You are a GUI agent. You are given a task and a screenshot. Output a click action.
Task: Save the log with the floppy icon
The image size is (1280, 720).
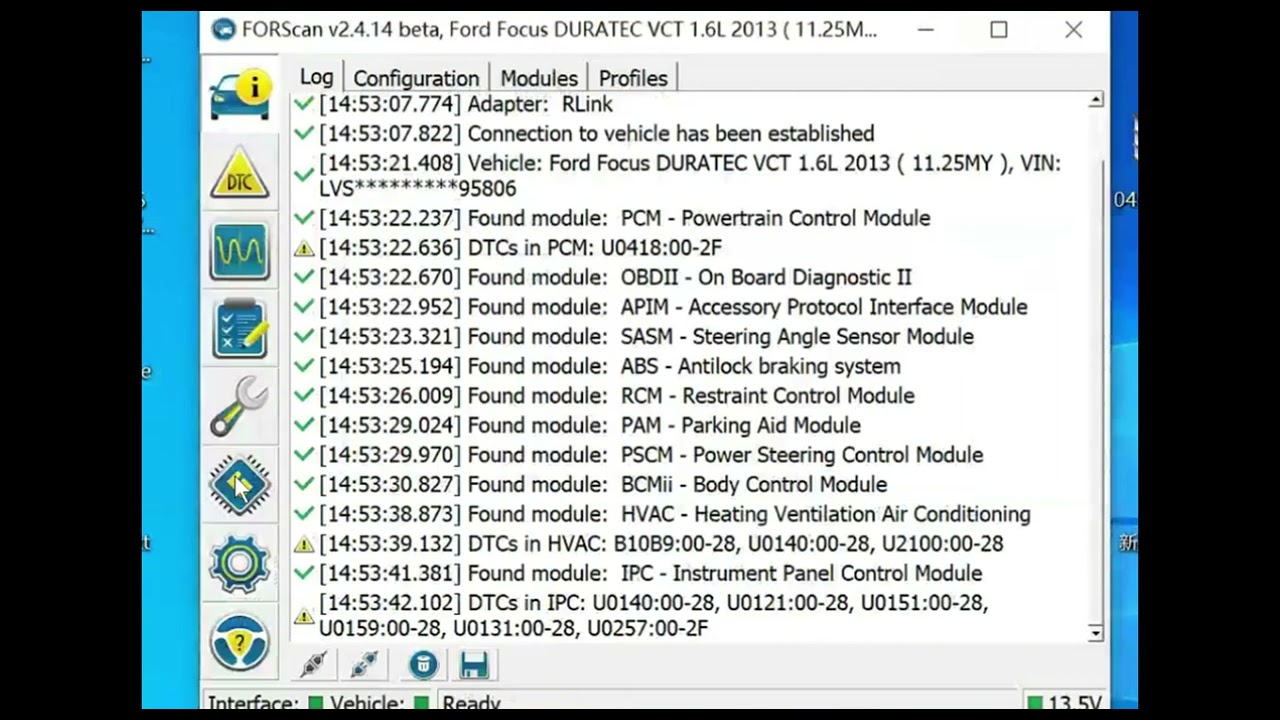[474, 665]
